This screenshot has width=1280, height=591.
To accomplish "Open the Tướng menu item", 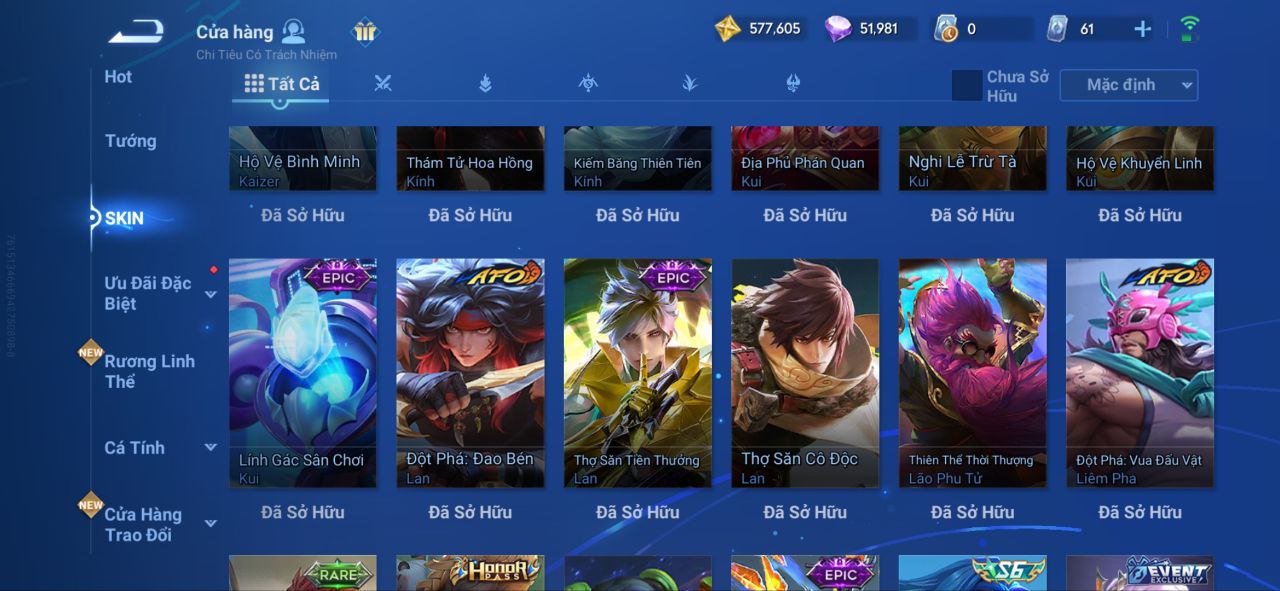I will pos(130,141).
